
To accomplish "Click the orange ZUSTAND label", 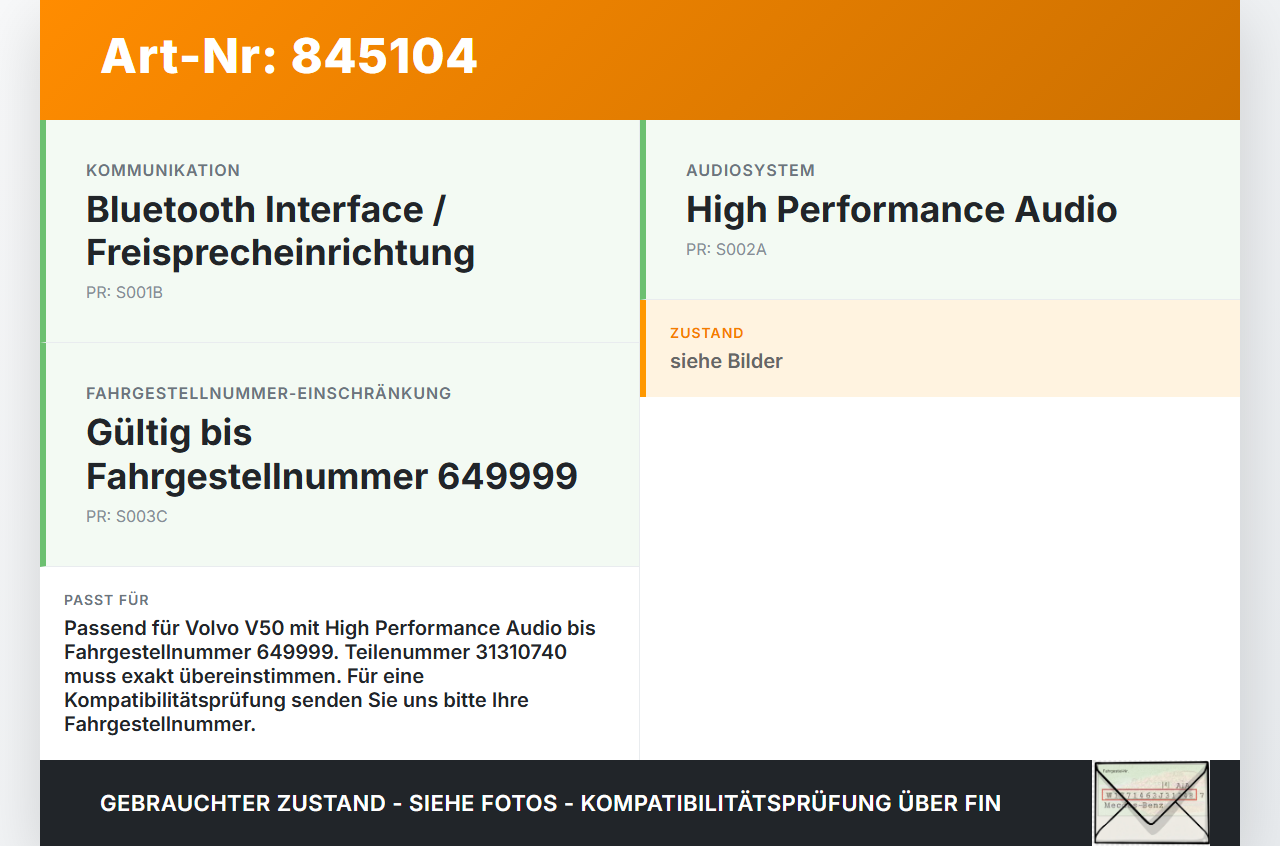I will [707, 333].
